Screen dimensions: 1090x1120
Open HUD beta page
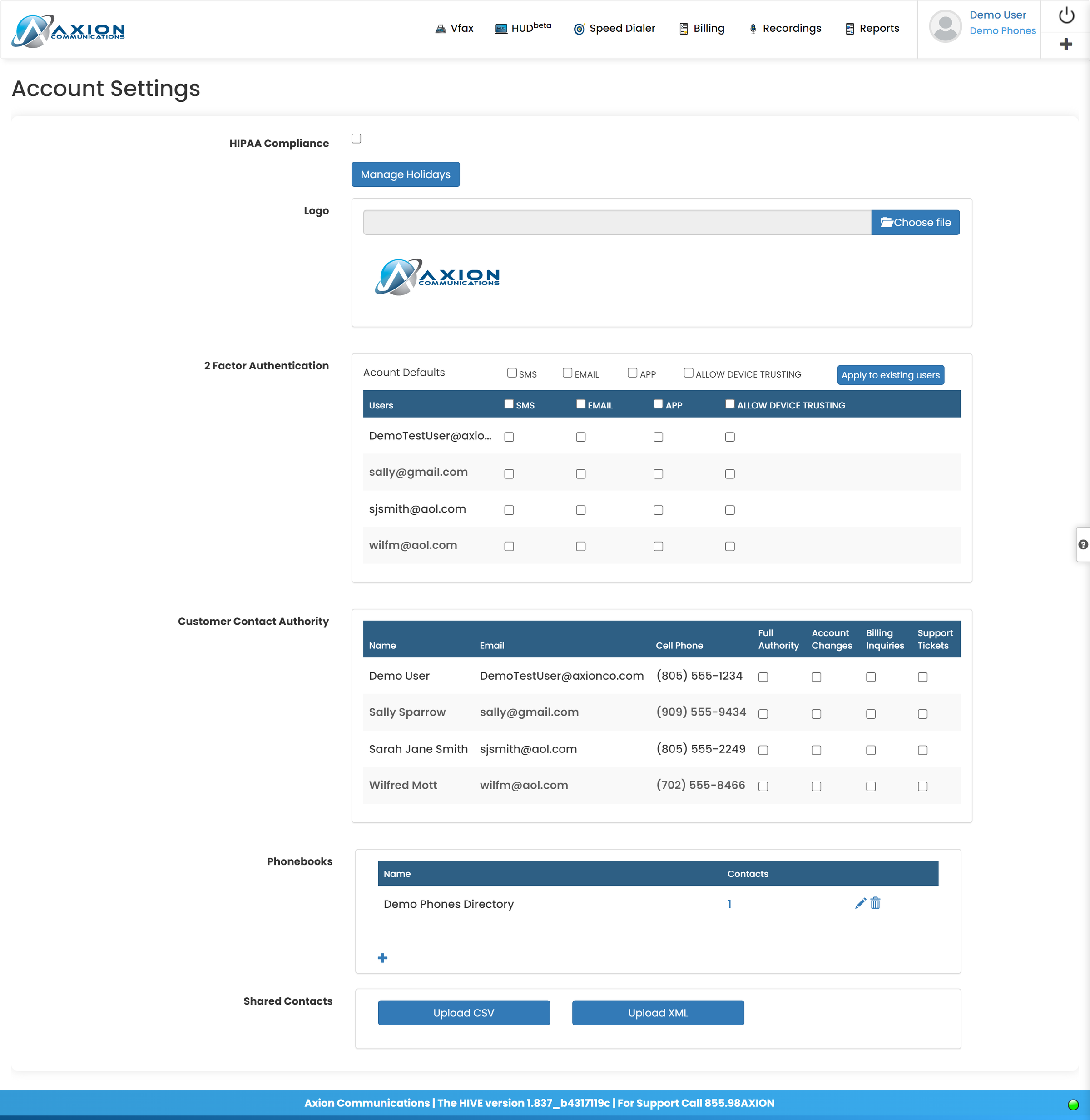(523, 28)
